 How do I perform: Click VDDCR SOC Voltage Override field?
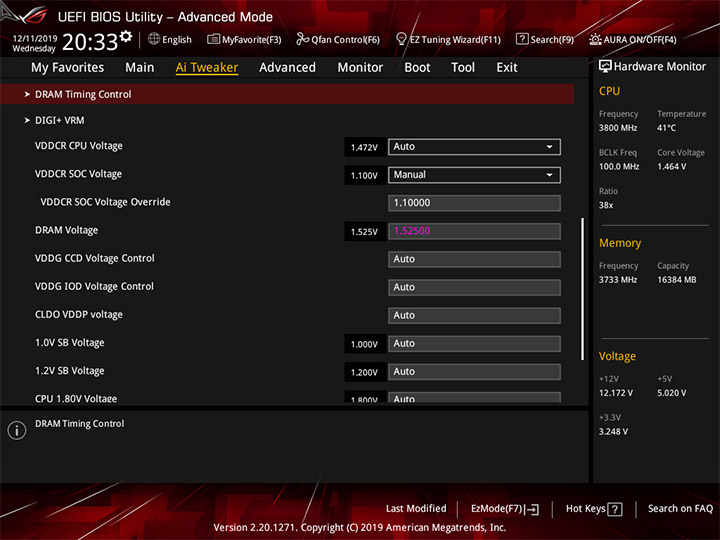474,203
